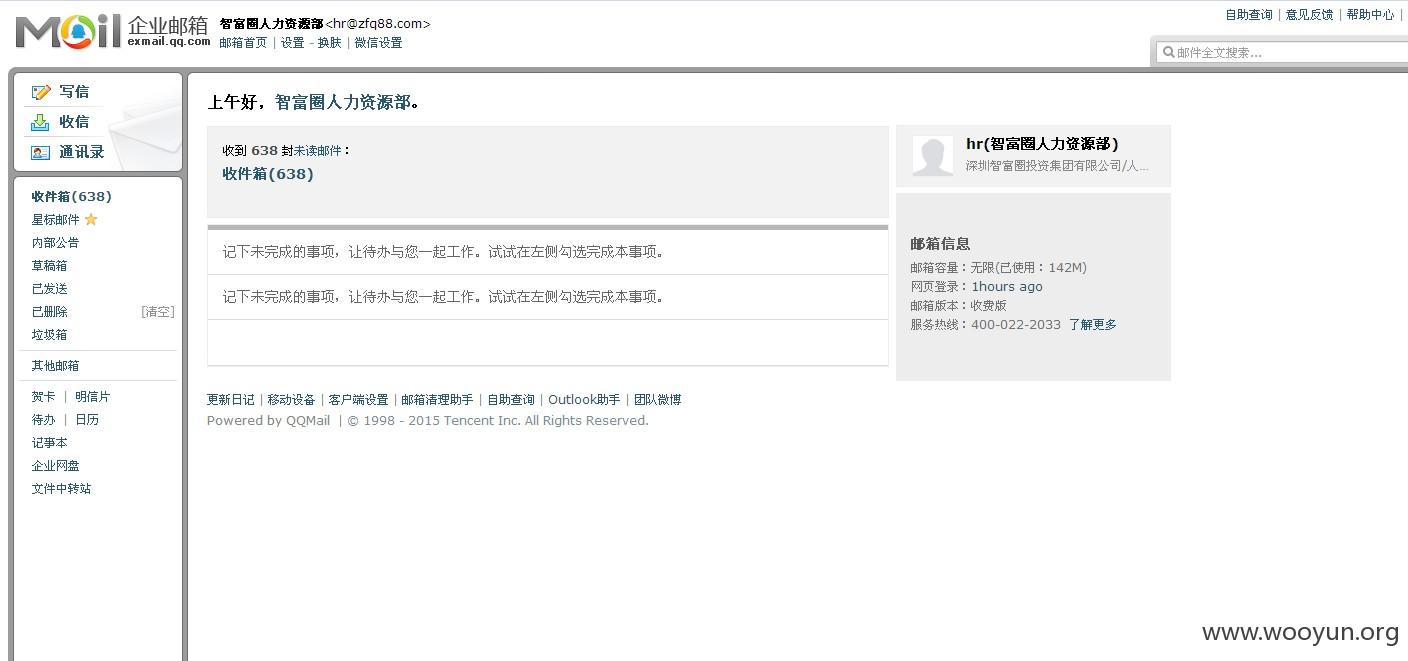Open 通讯录 address book
Viewport: 1408px width, 661px height.
(x=81, y=152)
